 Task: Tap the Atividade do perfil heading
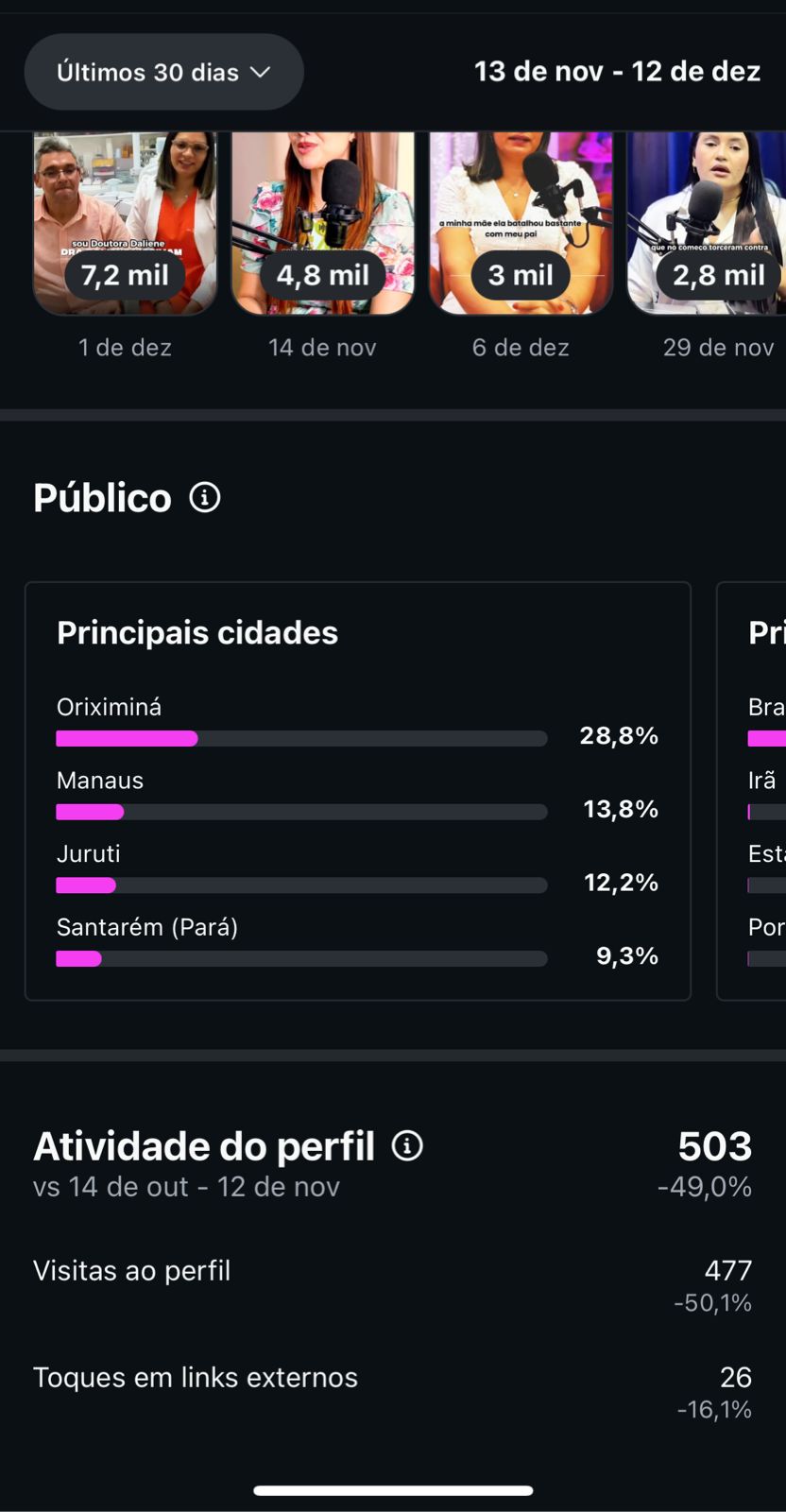pos(204,1146)
